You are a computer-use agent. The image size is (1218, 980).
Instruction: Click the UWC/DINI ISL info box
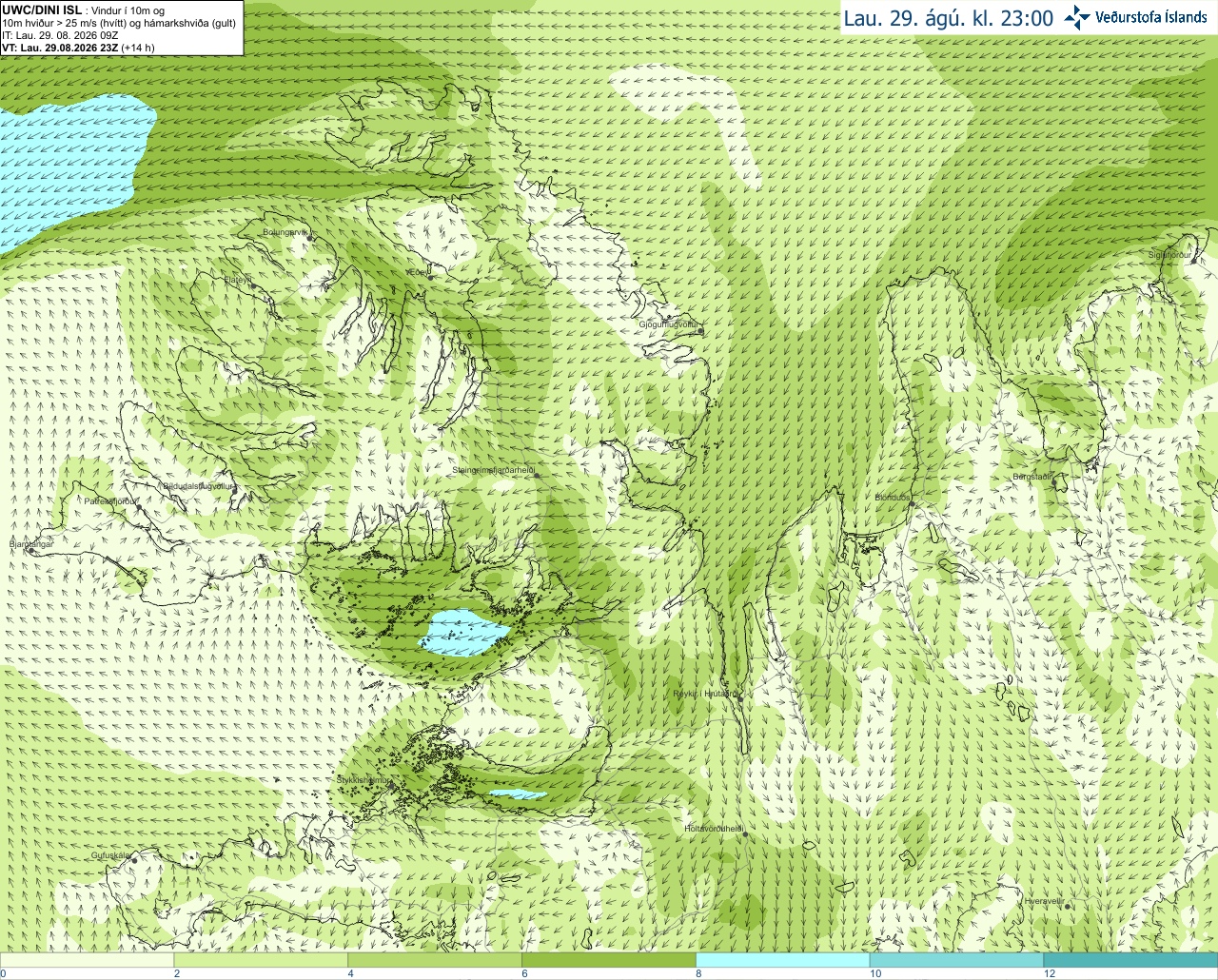click(x=121, y=29)
